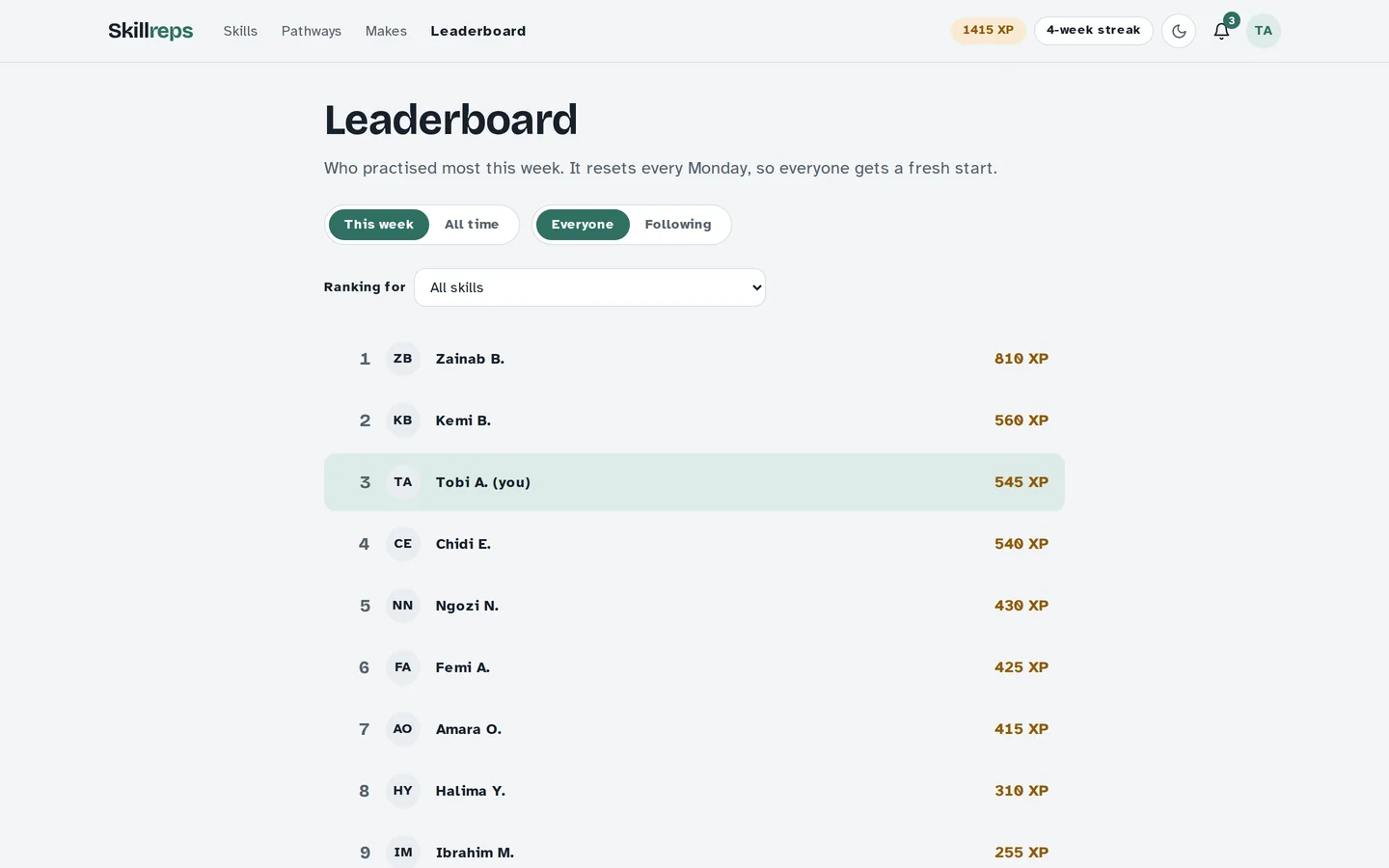The height and width of the screenshot is (868, 1389).
Task: Click 430 XP score
Action: click(x=1021, y=606)
